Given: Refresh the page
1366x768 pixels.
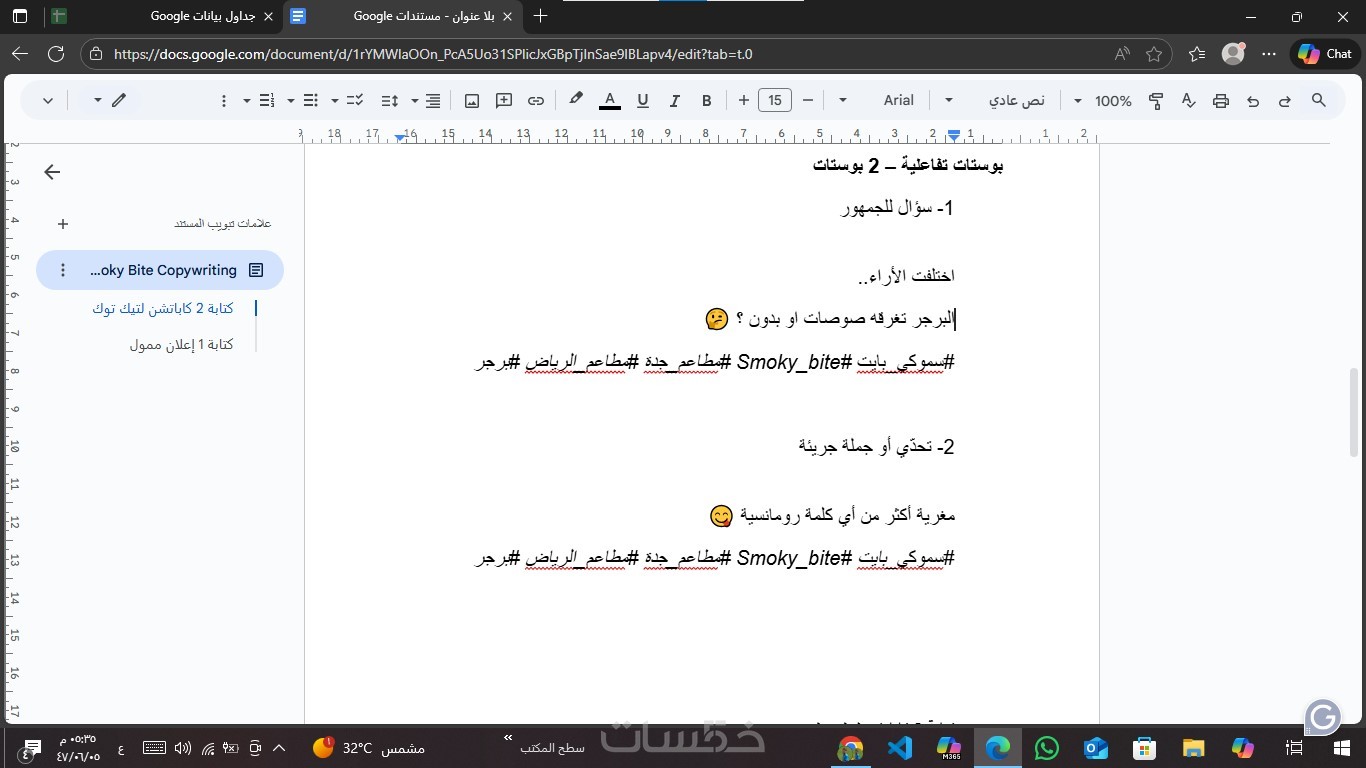Looking at the screenshot, I should tap(56, 54).
